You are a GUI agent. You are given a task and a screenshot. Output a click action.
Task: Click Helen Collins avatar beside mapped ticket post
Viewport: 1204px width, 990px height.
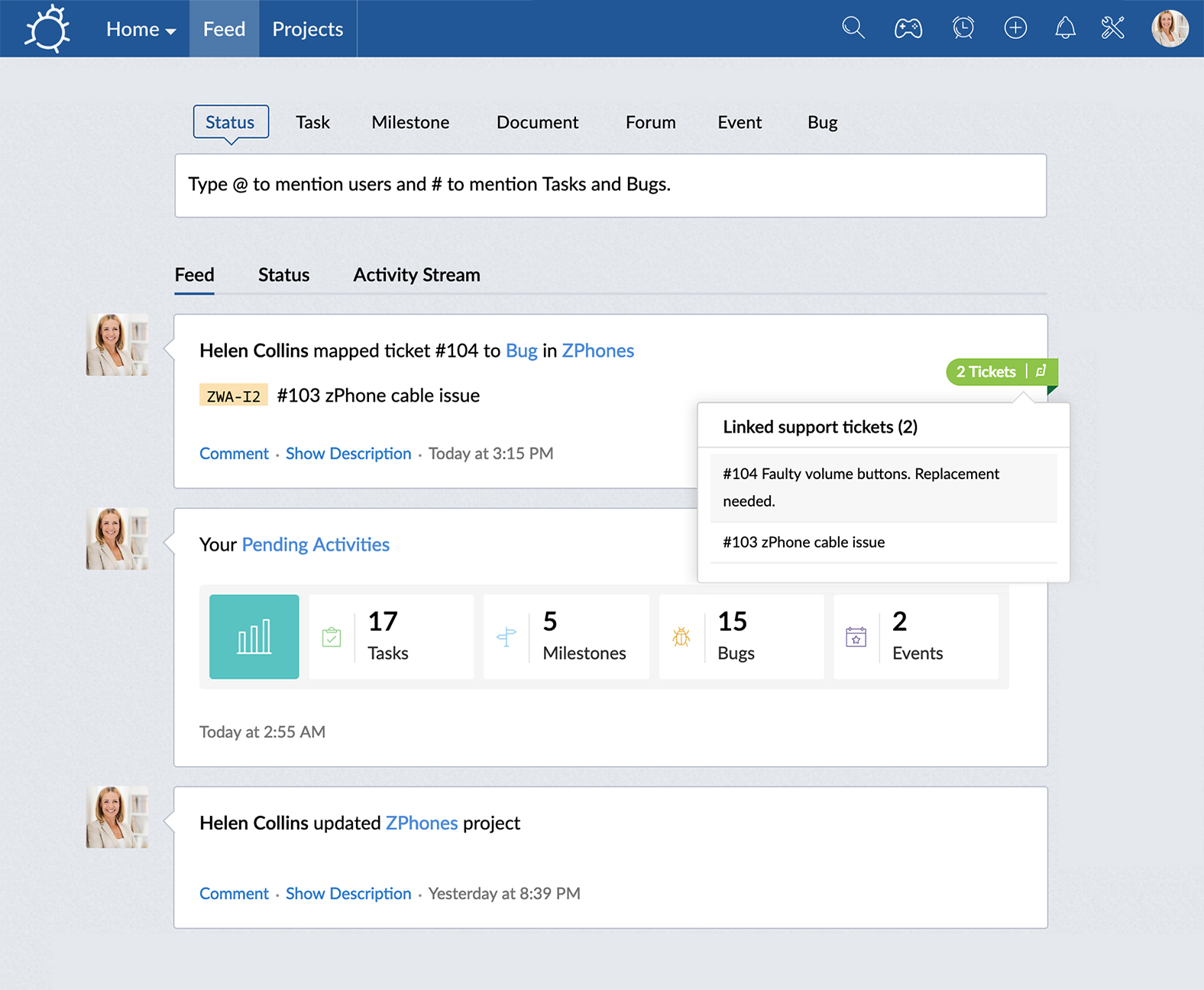[x=117, y=345]
